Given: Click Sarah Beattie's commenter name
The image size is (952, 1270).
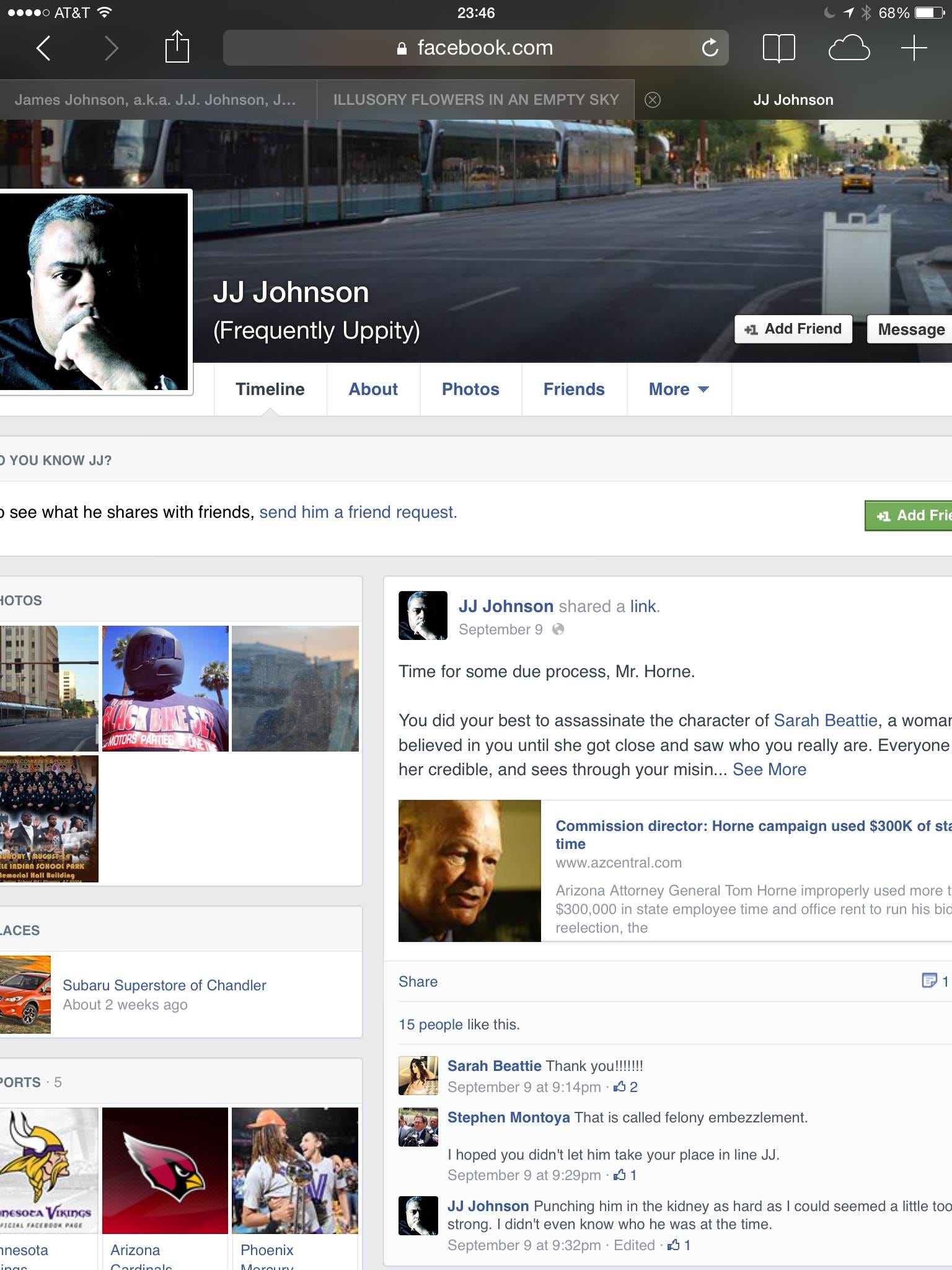Looking at the screenshot, I should click(494, 1066).
